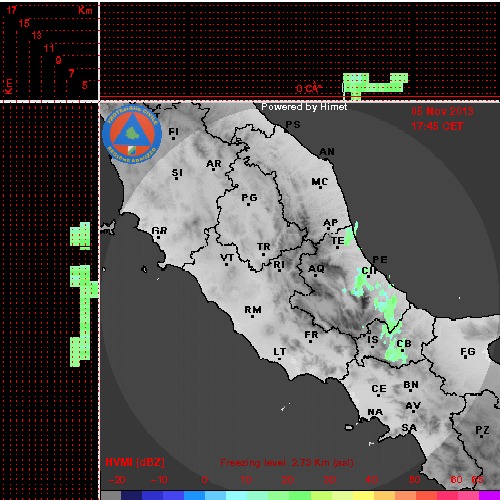Click the CB city label
The image size is (500, 500).
click(404, 344)
